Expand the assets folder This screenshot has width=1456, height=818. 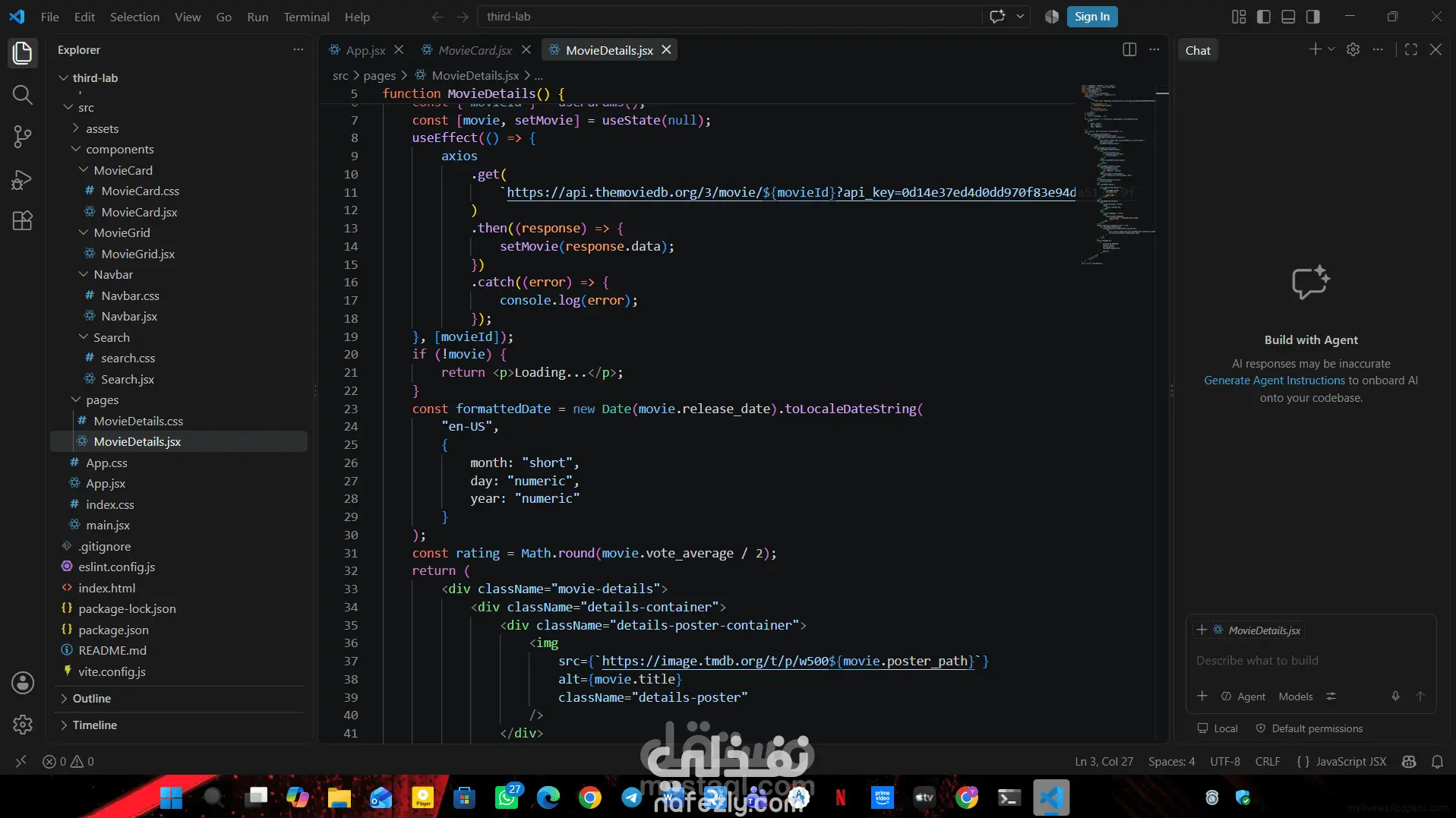coord(102,129)
